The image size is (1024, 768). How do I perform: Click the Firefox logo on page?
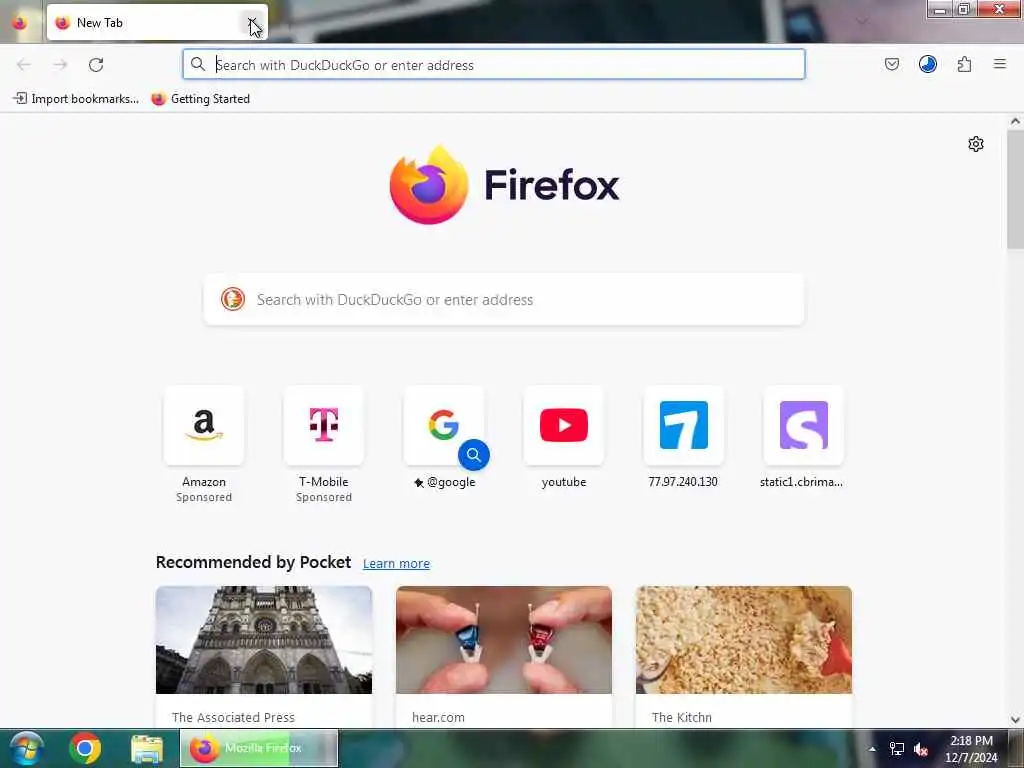click(504, 185)
